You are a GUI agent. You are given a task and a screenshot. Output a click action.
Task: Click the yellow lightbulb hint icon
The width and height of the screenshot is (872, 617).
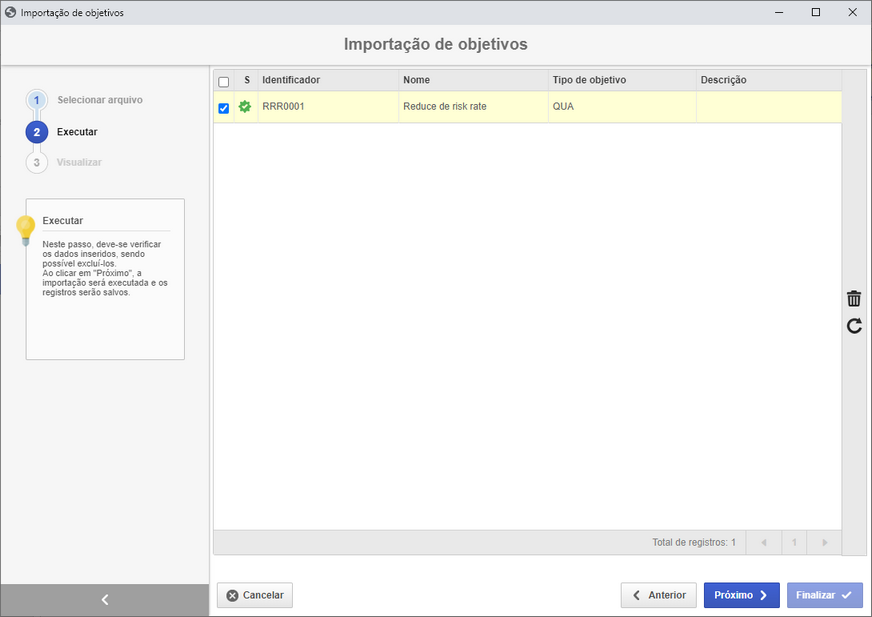[26, 230]
